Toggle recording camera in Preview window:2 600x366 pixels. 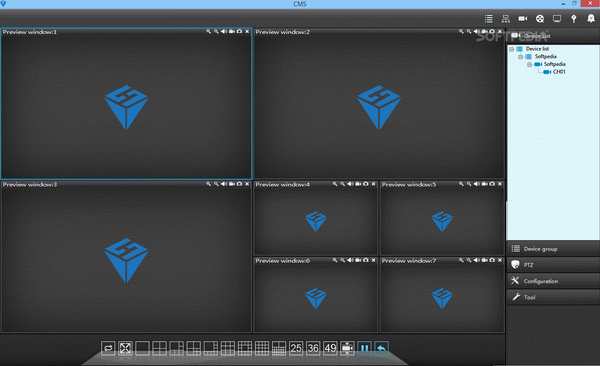point(484,31)
